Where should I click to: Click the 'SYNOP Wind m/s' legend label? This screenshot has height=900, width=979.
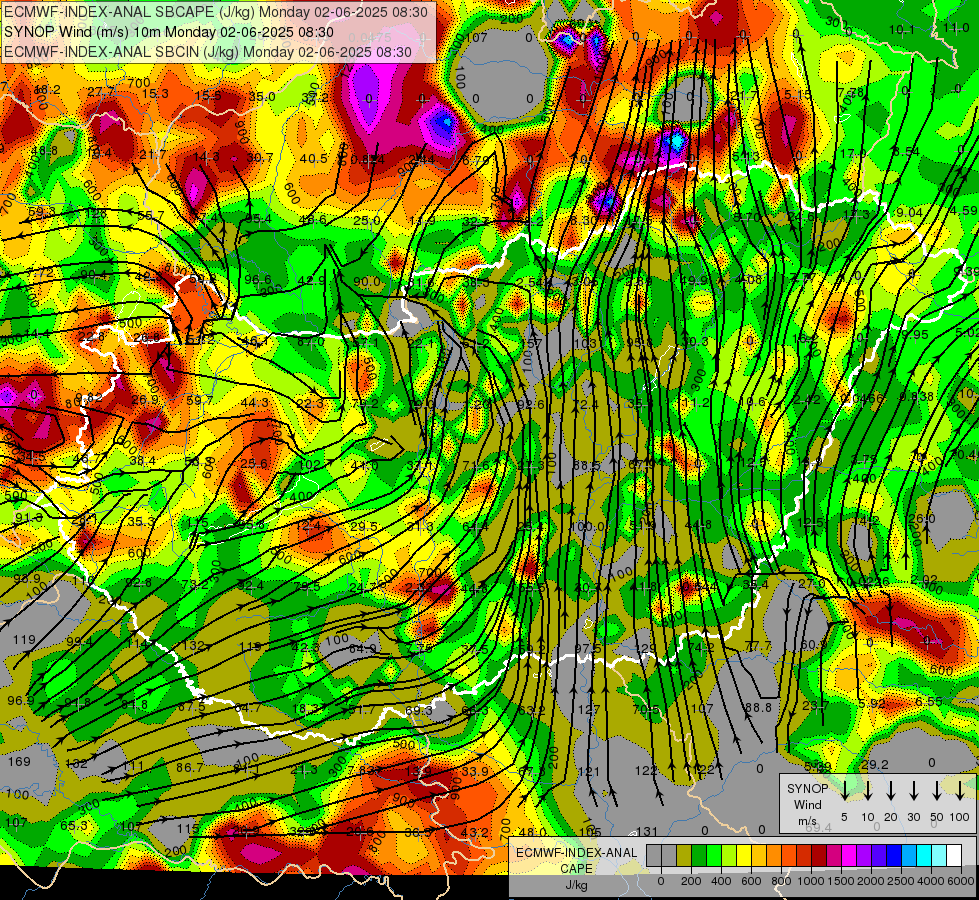(807, 804)
